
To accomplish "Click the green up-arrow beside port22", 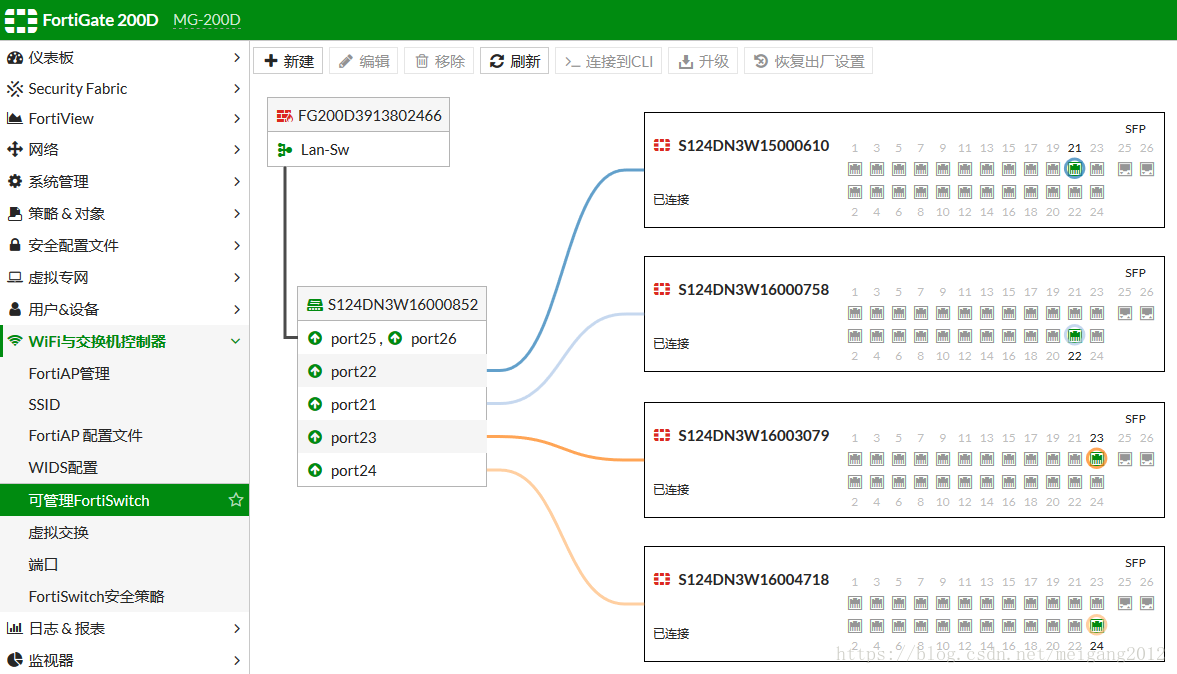I will [x=315, y=372].
